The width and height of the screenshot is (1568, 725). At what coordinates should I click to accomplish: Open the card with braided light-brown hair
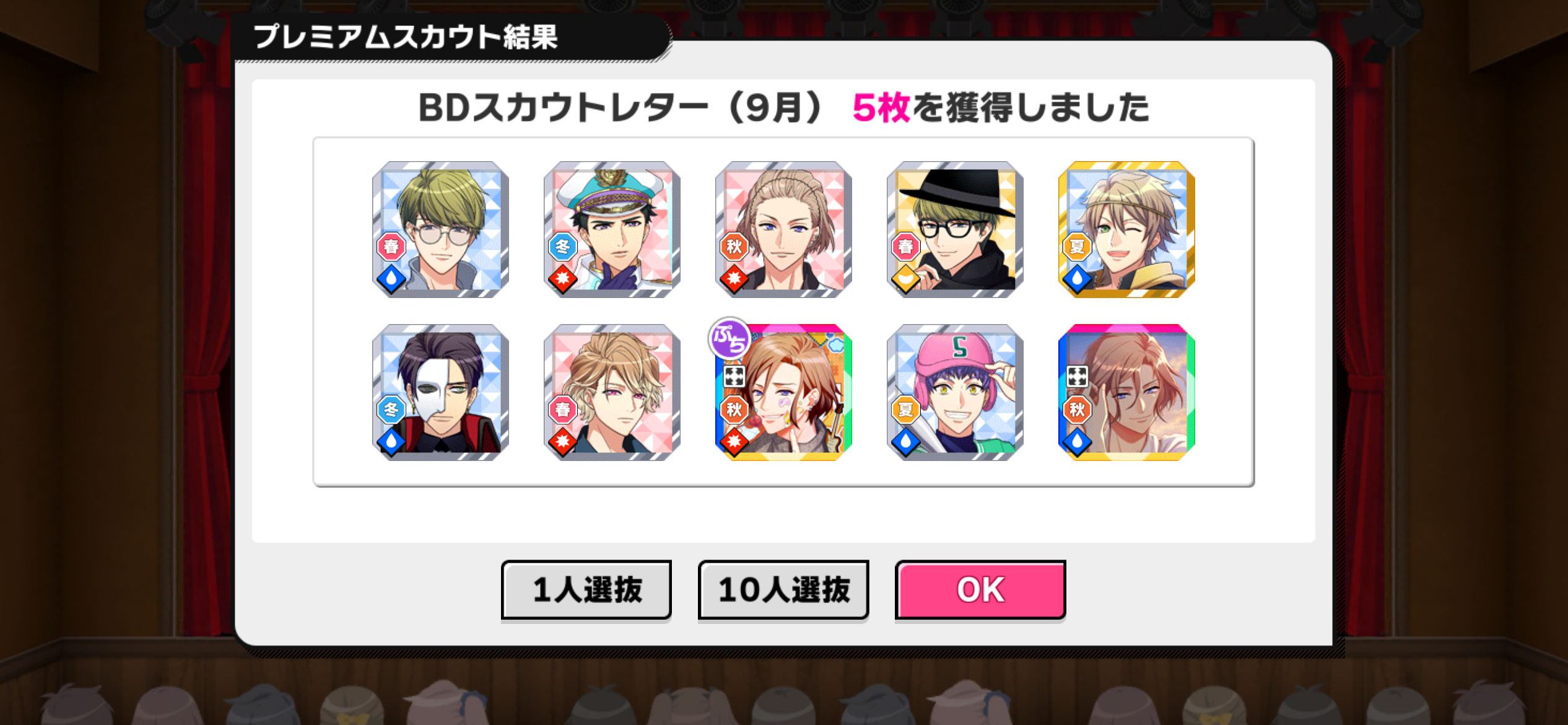(783, 229)
